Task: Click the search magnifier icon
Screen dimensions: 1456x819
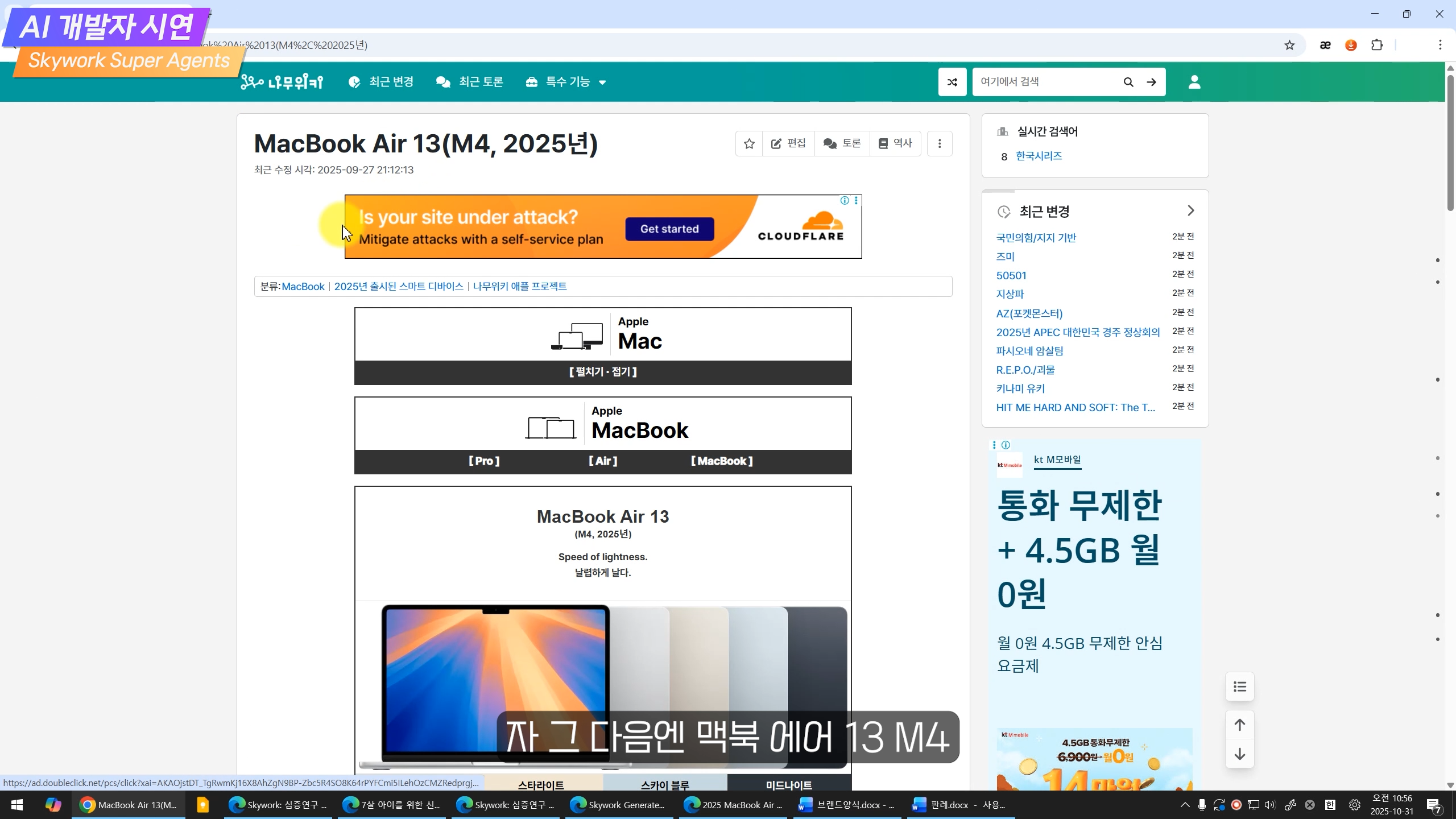Action: click(x=1128, y=82)
